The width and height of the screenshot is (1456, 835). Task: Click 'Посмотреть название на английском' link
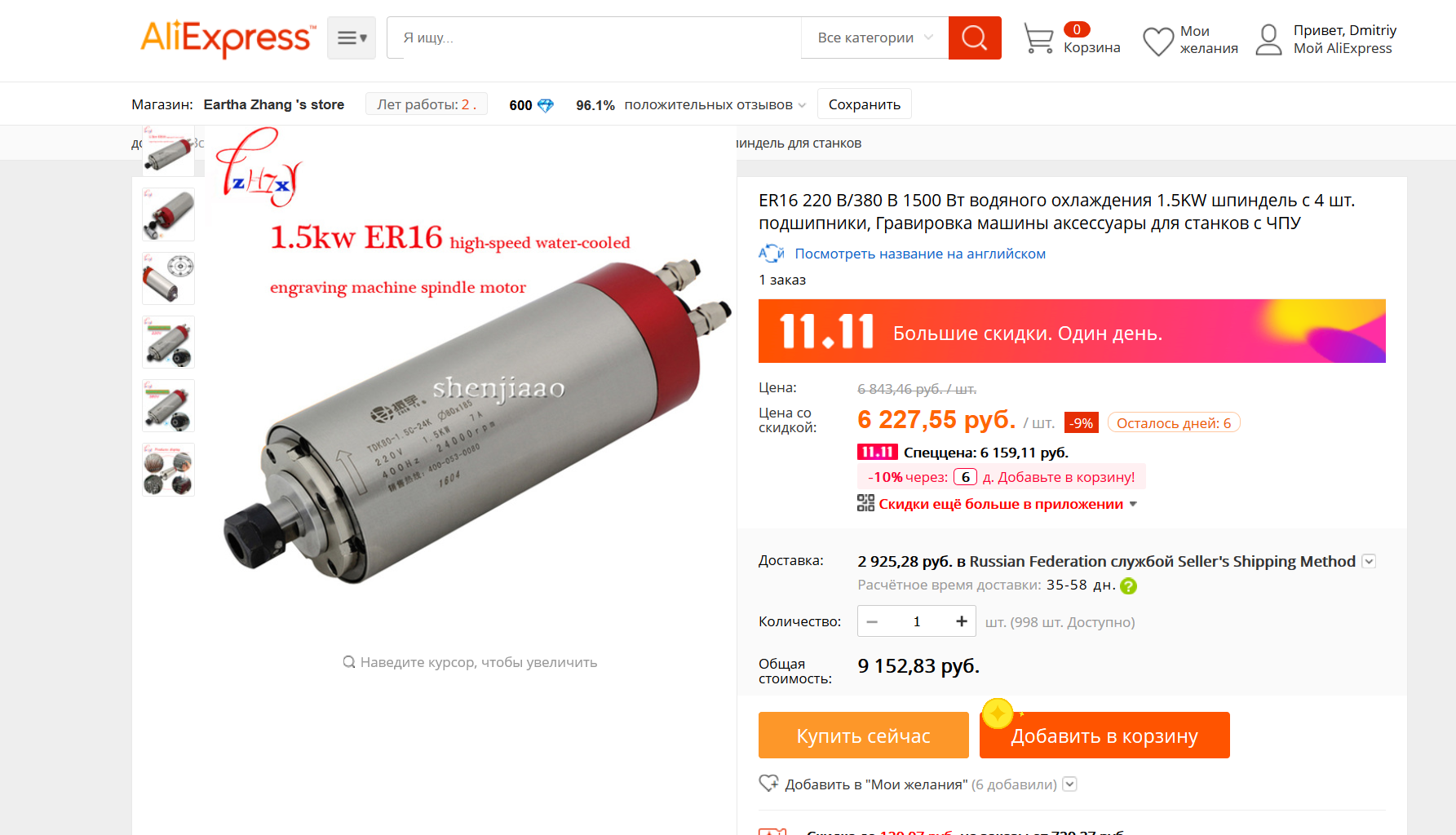point(920,254)
